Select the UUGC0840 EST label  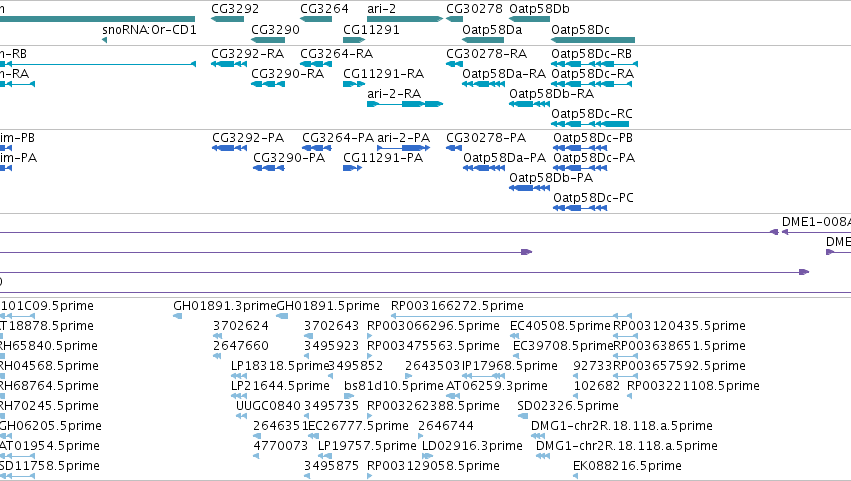point(268,406)
